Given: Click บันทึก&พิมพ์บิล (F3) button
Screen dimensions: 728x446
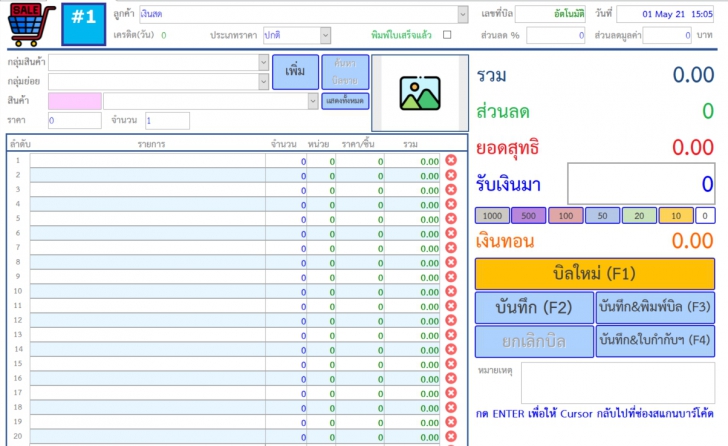Looking at the screenshot, I should pyautogui.click(x=655, y=307).
